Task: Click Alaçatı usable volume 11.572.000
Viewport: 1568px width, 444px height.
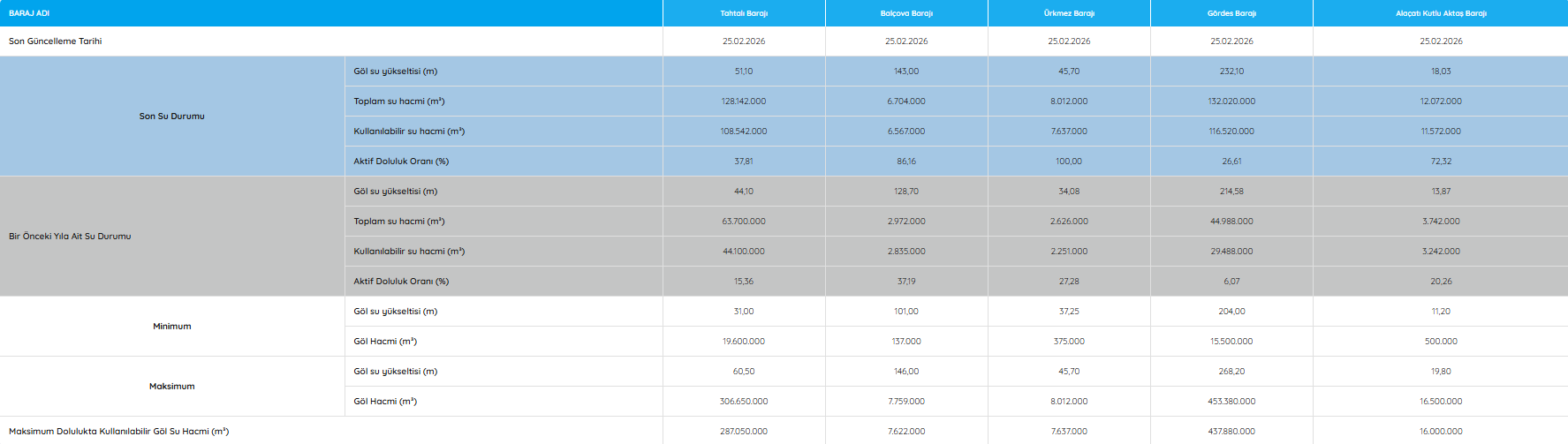Action: 1441,132
